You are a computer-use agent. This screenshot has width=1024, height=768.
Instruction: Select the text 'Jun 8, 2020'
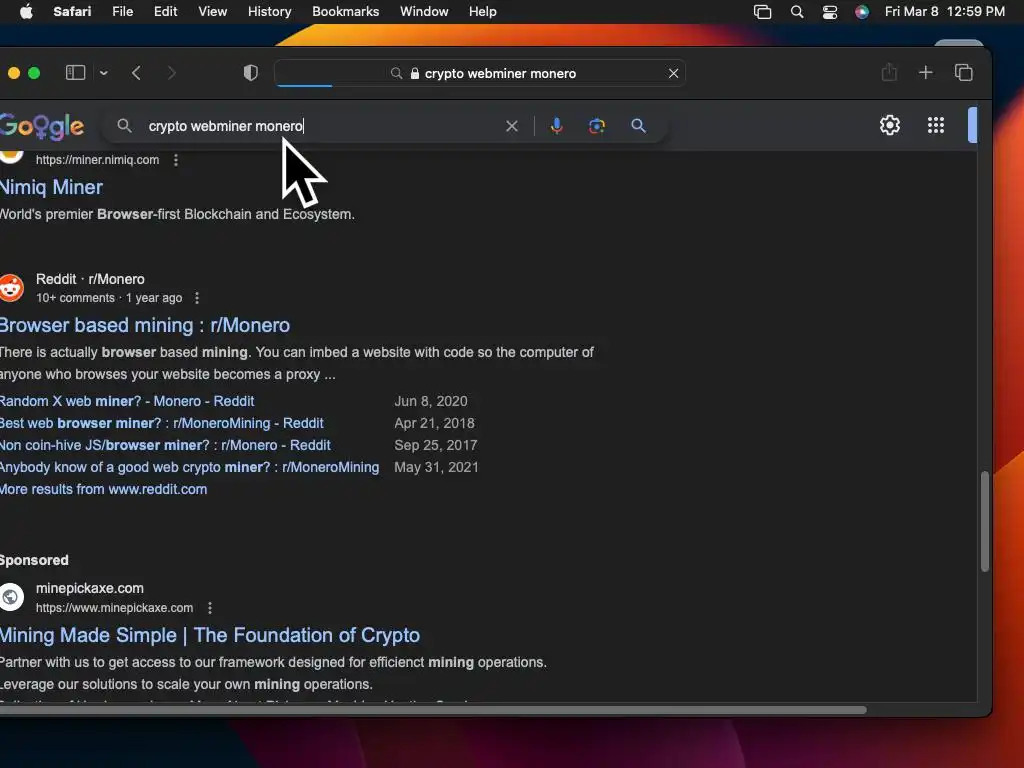pyautogui.click(x=431, y=401)
